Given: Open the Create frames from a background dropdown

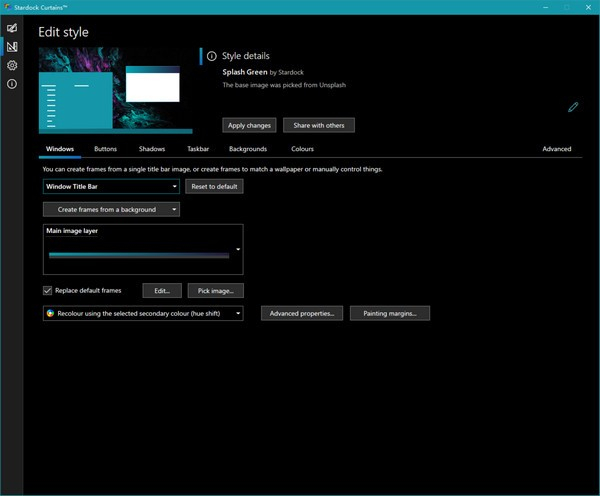Looking at the screenshot, I should tap(112, 210).
